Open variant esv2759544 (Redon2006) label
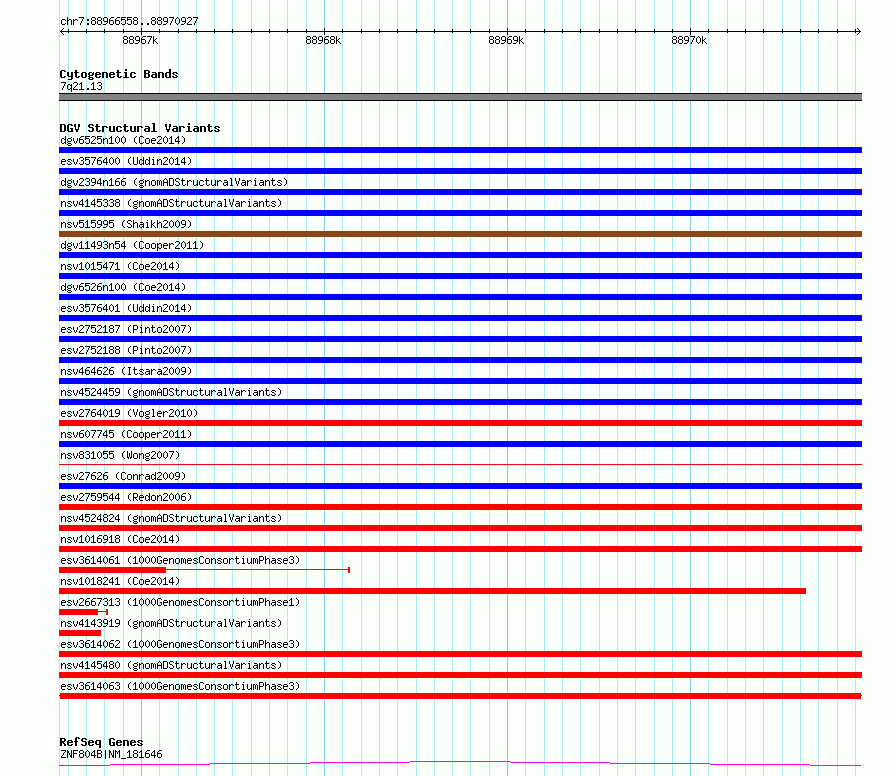890x776 pixels. point(126,497)
